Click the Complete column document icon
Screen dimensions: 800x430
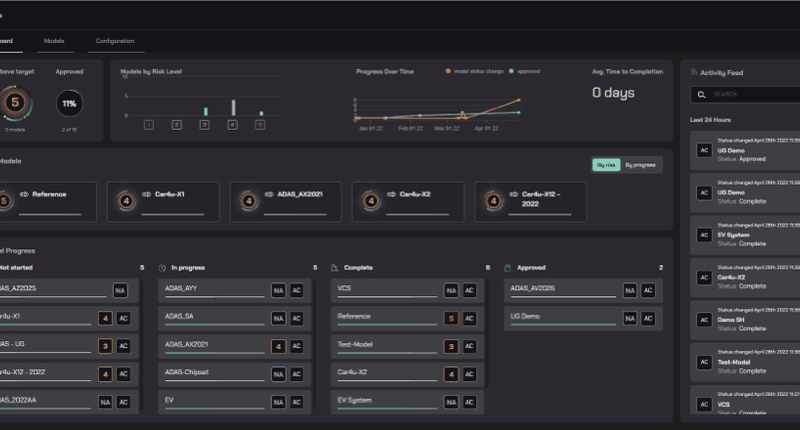pos(336,268)
